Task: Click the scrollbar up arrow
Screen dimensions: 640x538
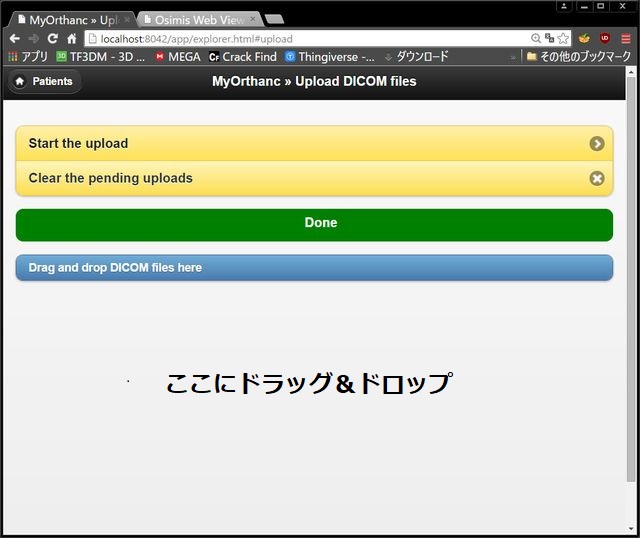Action: click(631, 72)
